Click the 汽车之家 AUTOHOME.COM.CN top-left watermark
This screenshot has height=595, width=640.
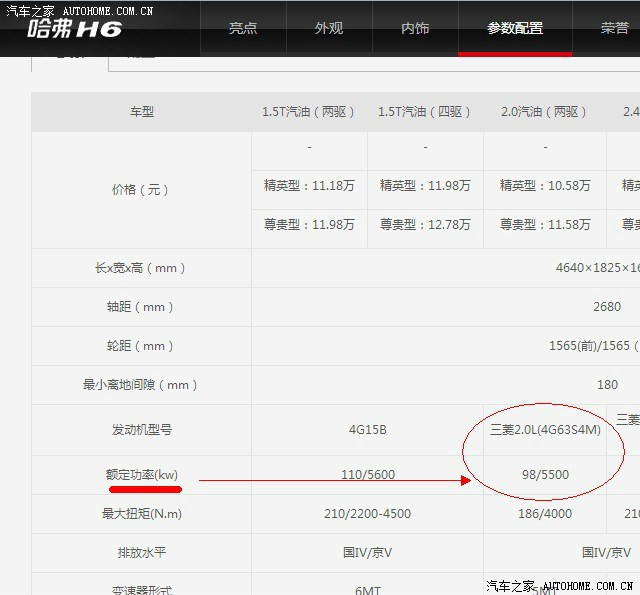77,9
